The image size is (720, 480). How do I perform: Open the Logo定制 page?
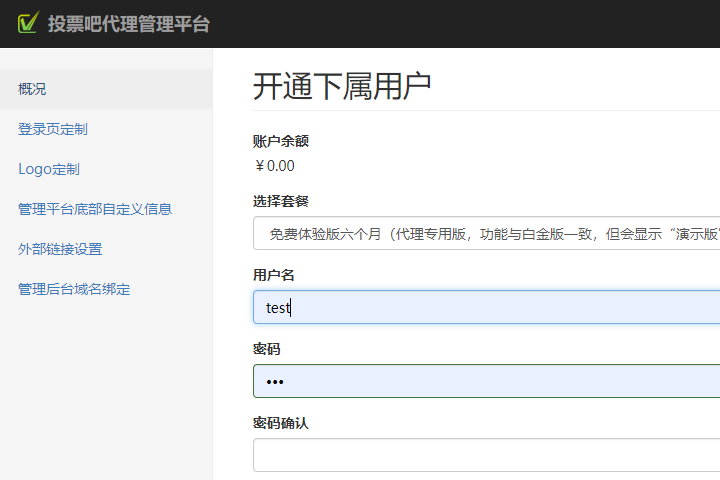[x=49, y=169]
